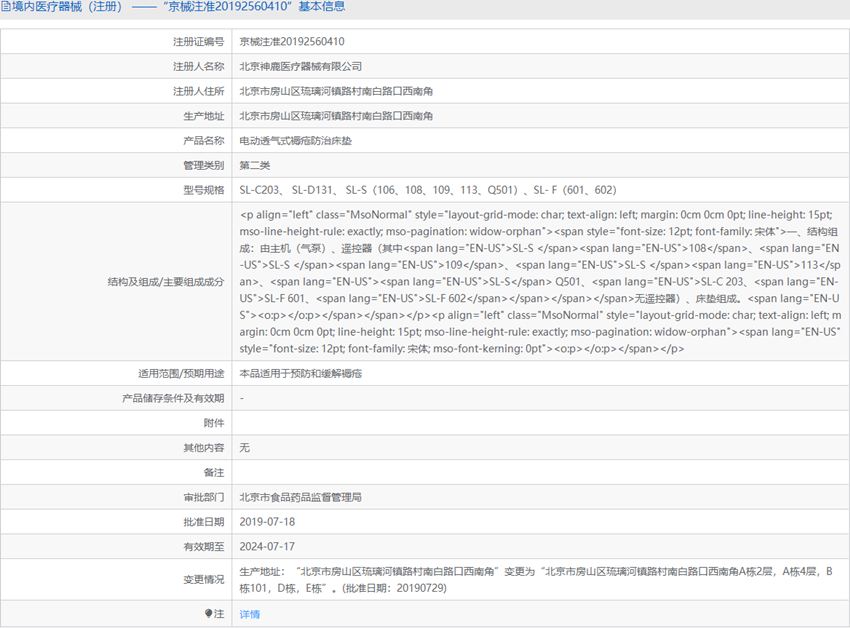Click the 备注 row label
The image size is (850, 628).
(214, 472)
